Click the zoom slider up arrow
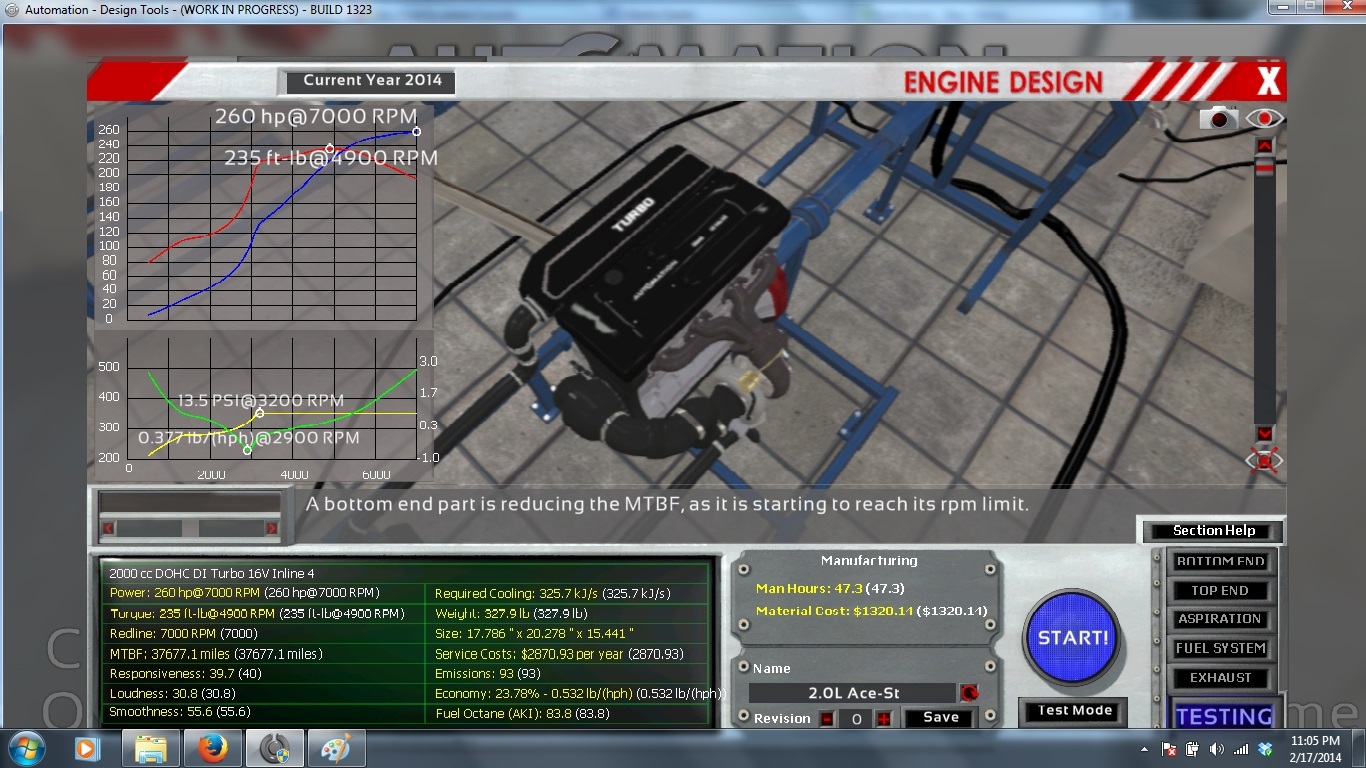Image resolution: width=1366 pixels, height=768 pixels. [1264, 146]
